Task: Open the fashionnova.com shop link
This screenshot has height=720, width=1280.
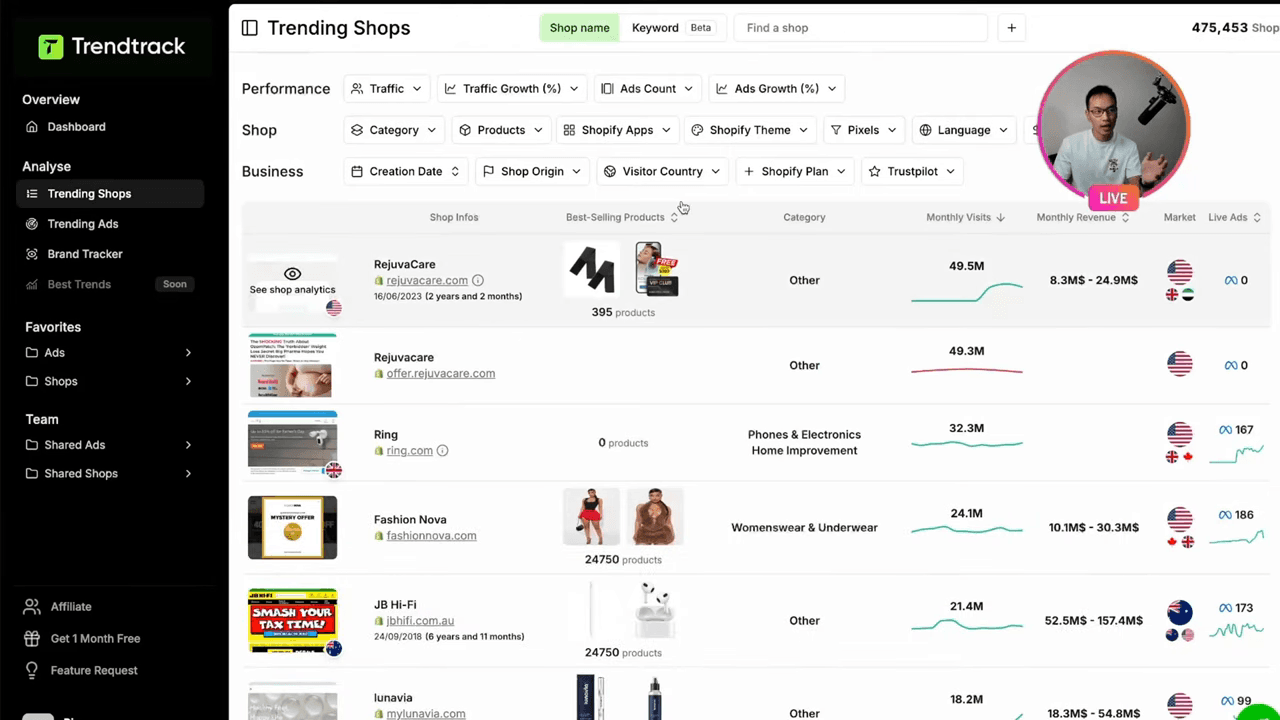Action: (x=431, y=535)
